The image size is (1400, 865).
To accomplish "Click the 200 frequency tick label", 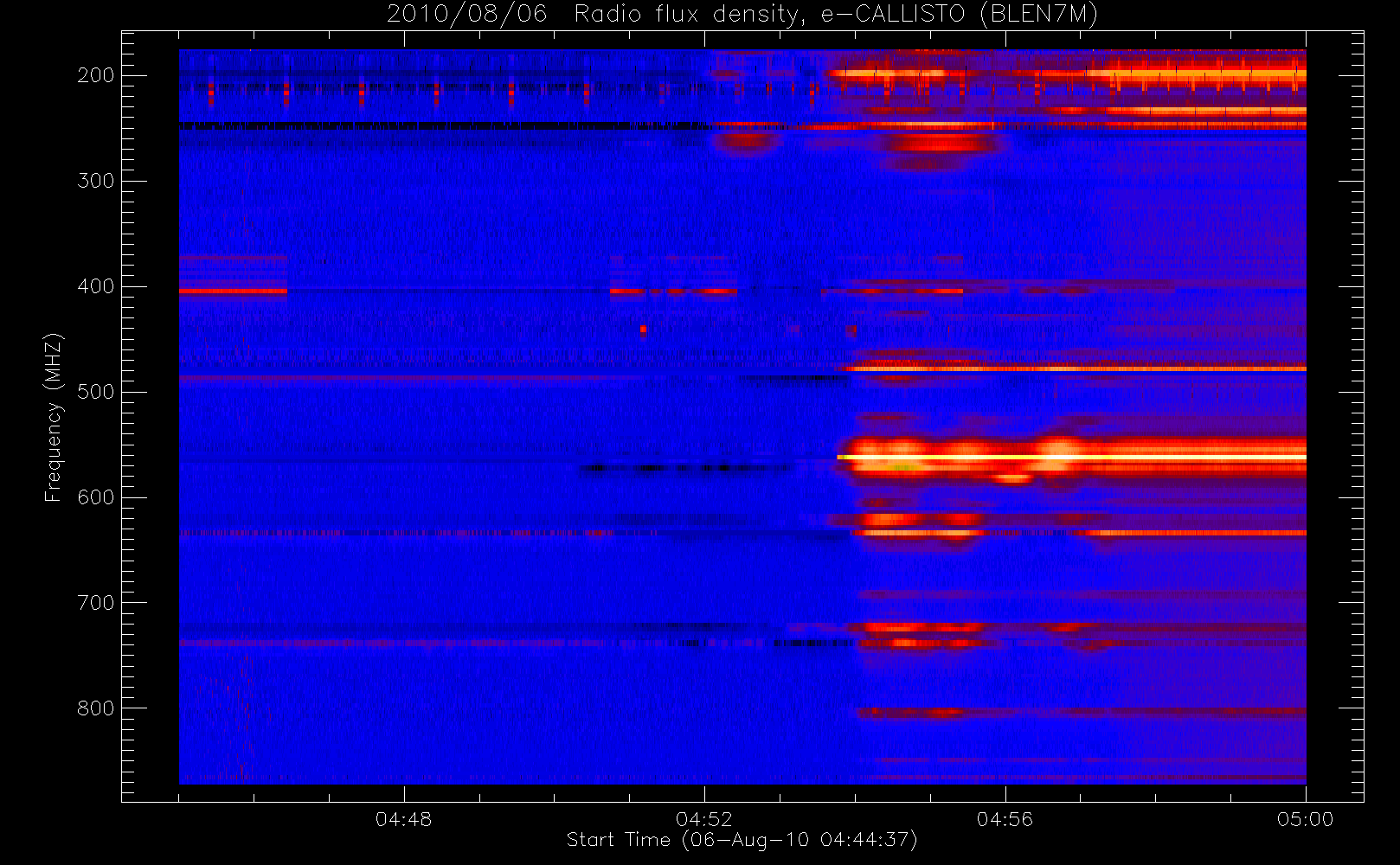I will click(x=96, y=75).
